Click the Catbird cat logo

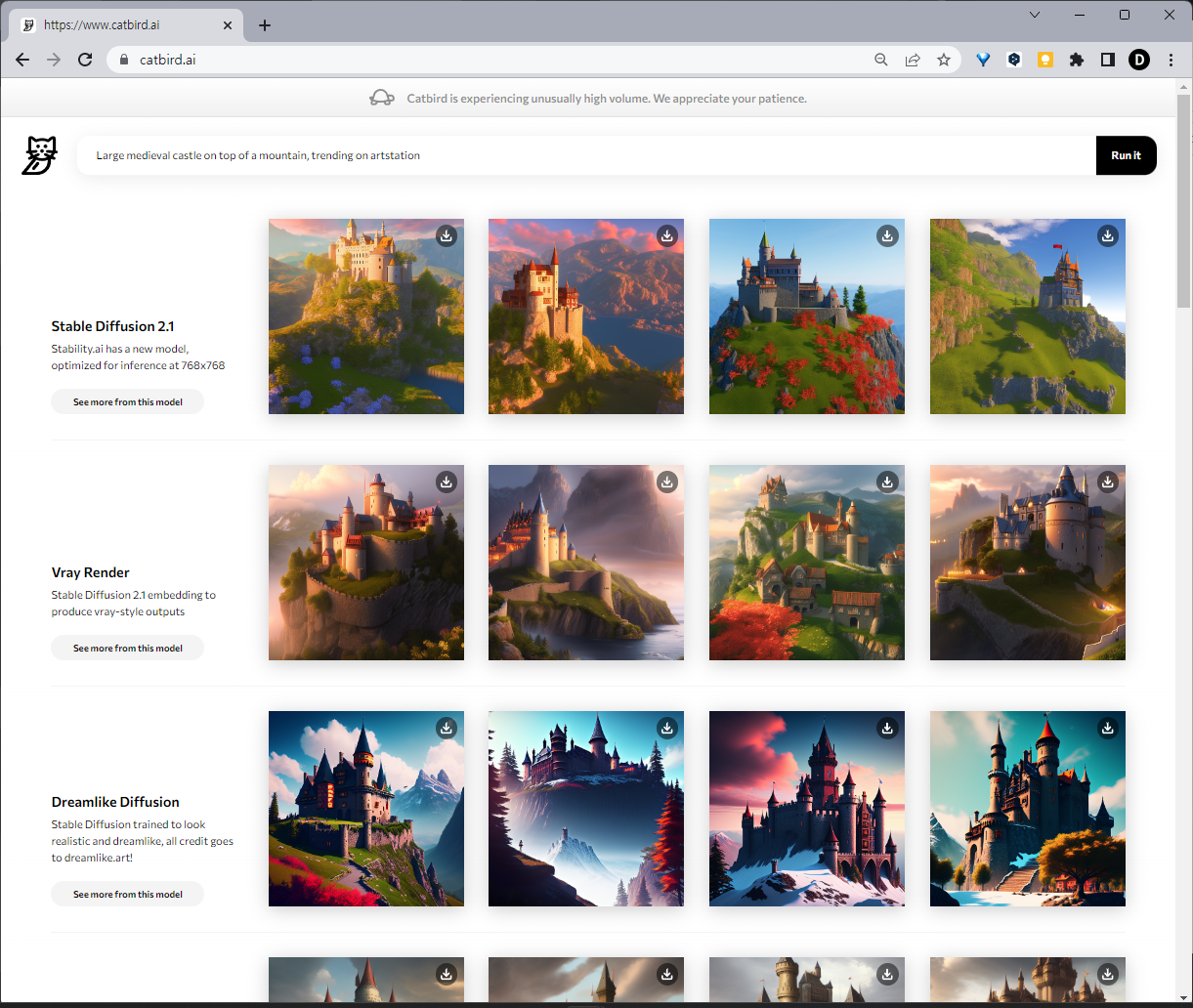39,155
